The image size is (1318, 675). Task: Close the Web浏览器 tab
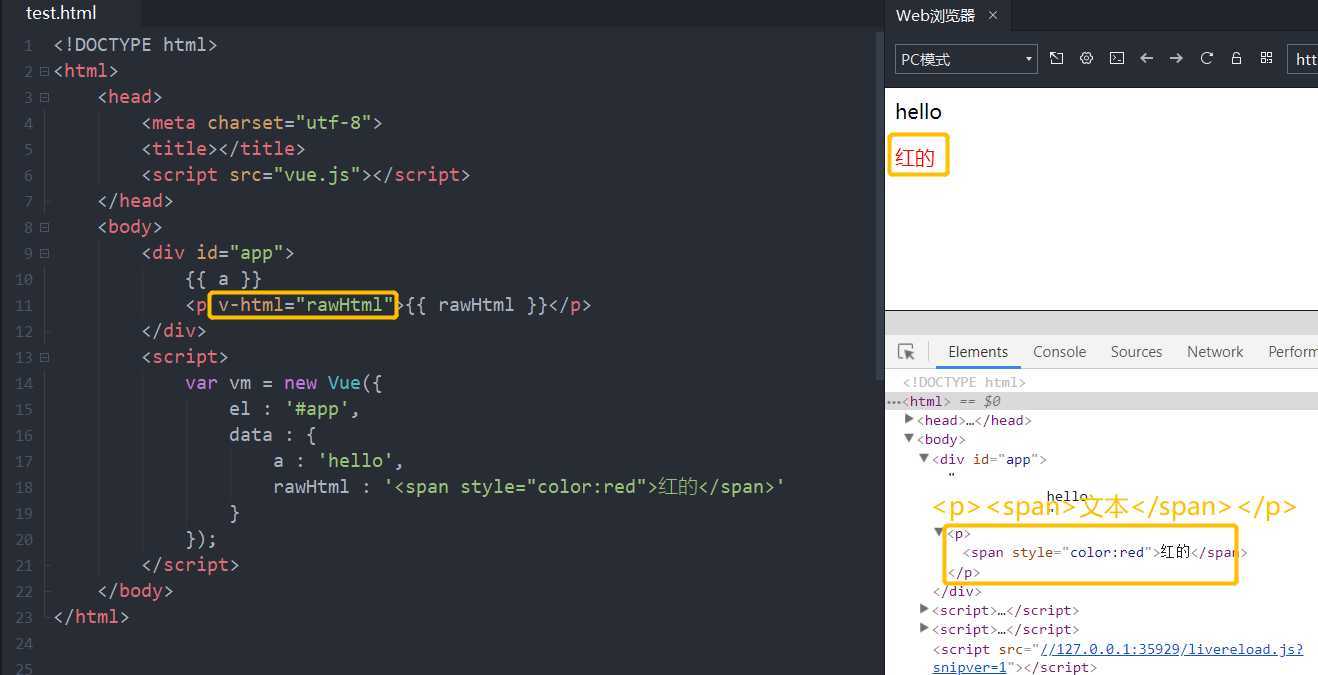(x=993, y=15)
